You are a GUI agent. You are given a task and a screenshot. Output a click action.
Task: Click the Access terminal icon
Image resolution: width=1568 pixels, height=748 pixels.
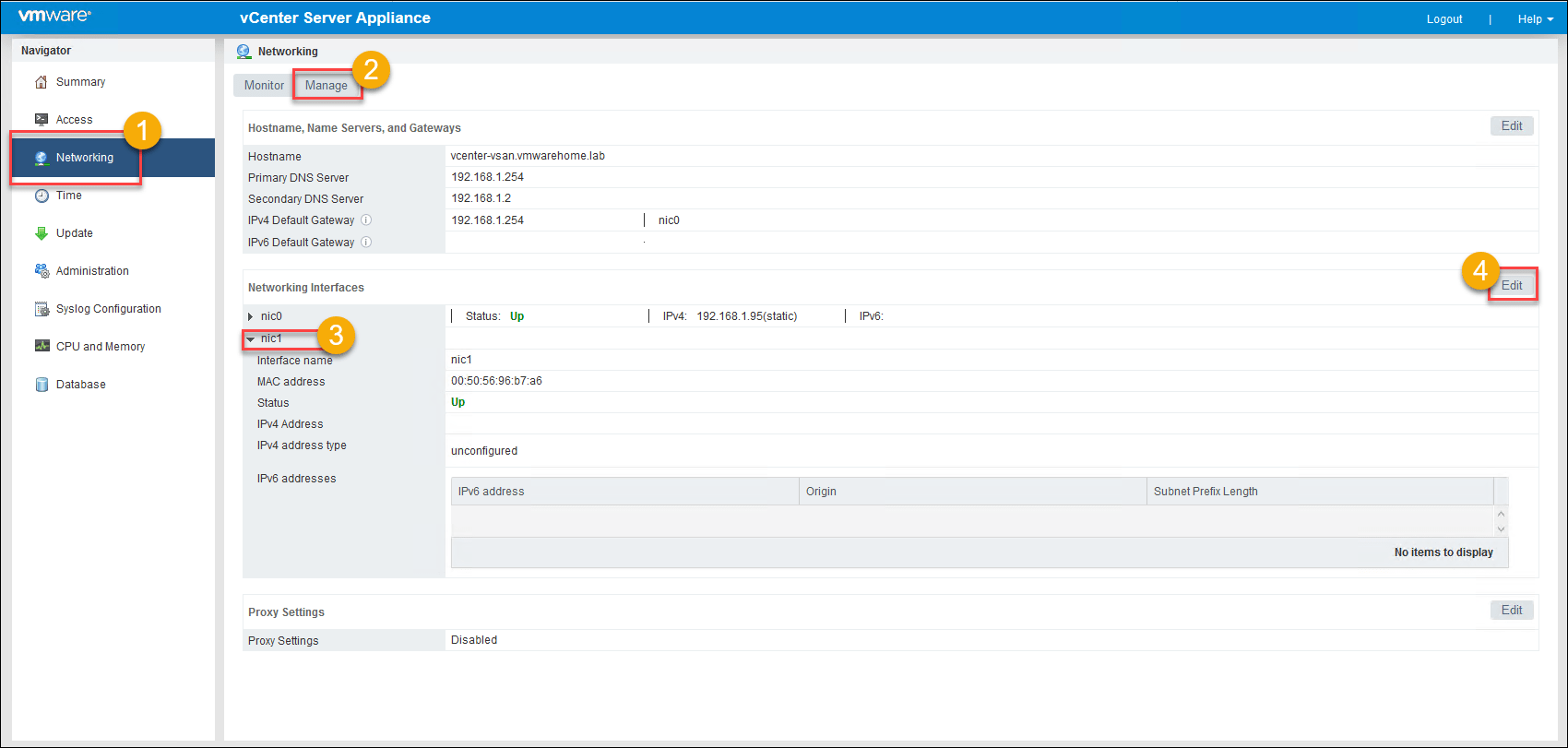41,120
